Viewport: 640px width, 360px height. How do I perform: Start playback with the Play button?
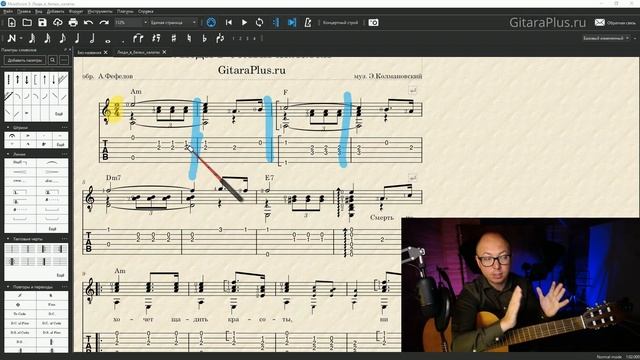(244, 22)
